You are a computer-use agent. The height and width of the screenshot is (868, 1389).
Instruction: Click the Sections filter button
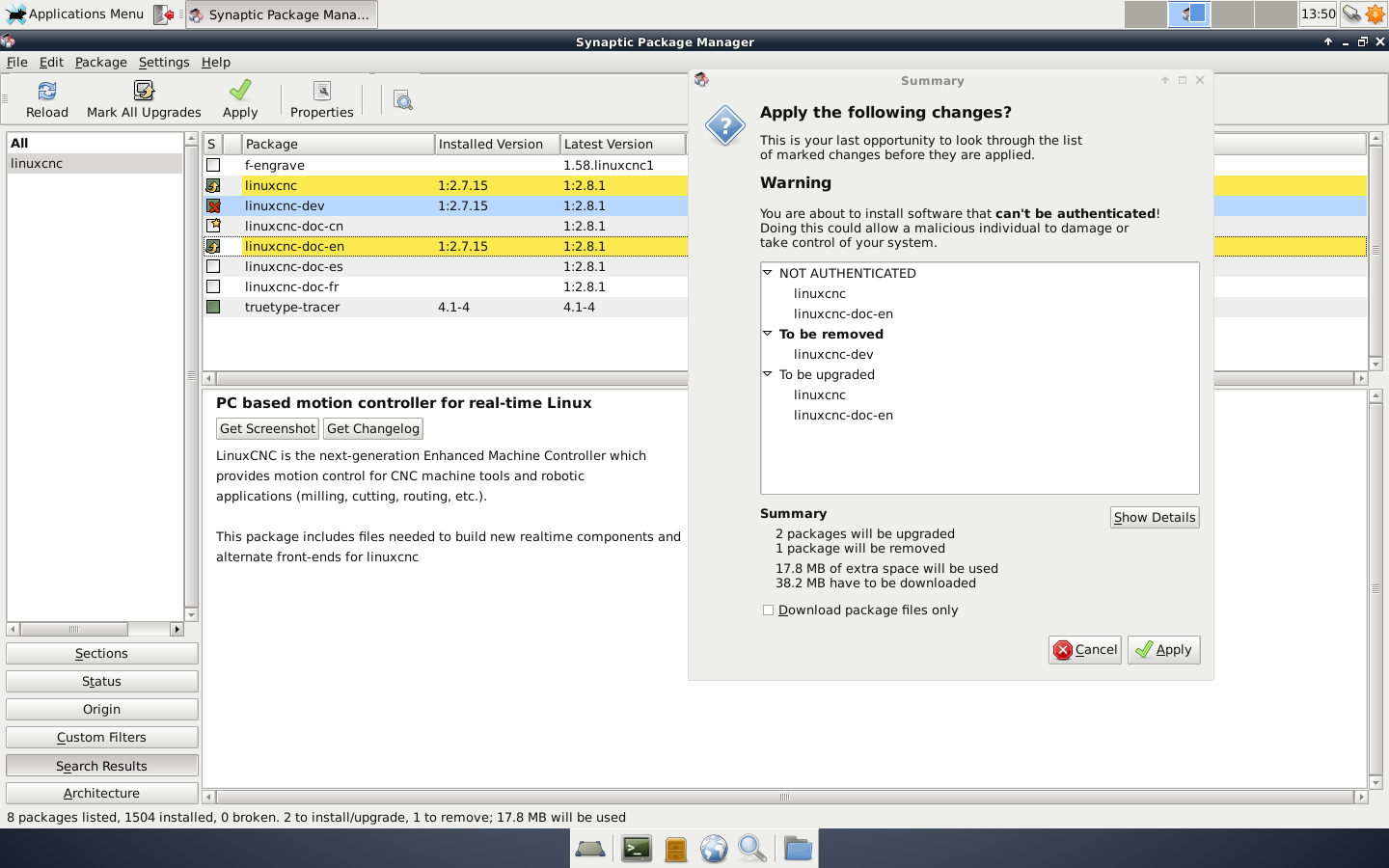(102, 654)
